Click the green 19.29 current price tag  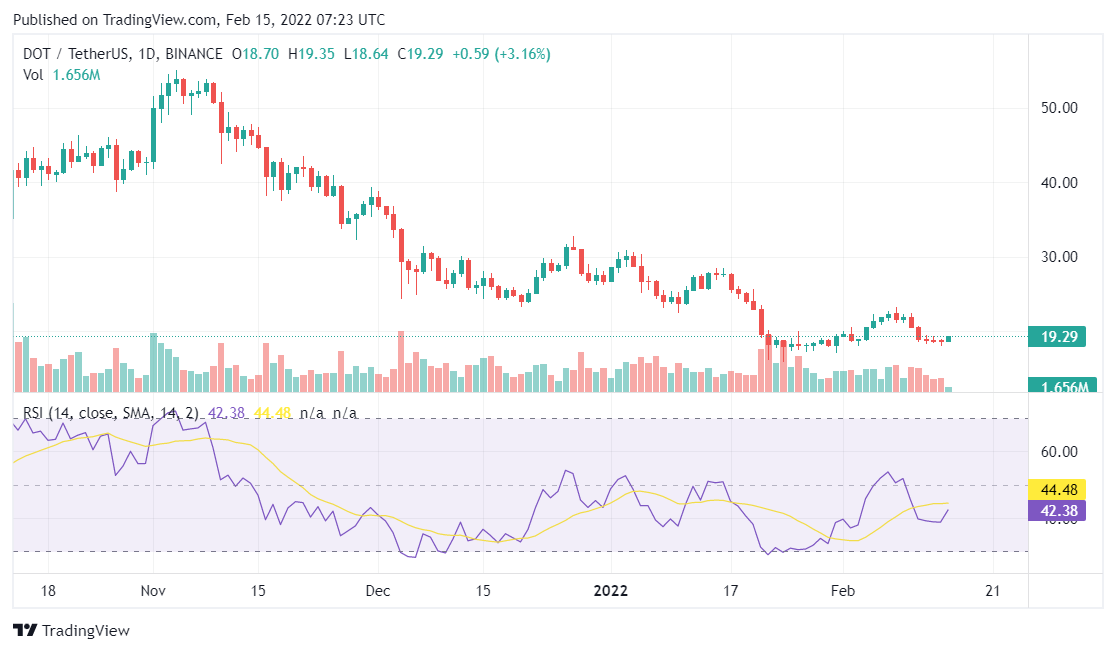[x=1062, y=337]
